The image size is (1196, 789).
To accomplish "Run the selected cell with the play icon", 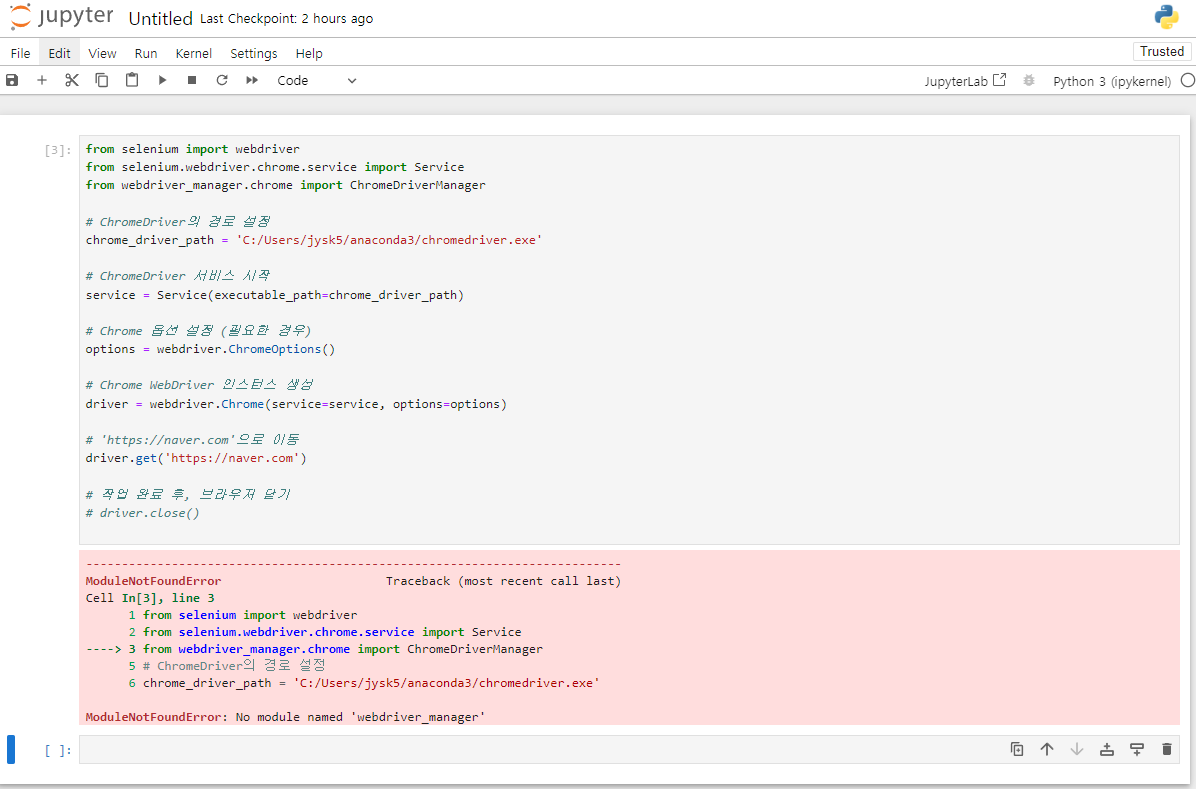I will pos(162,80).
